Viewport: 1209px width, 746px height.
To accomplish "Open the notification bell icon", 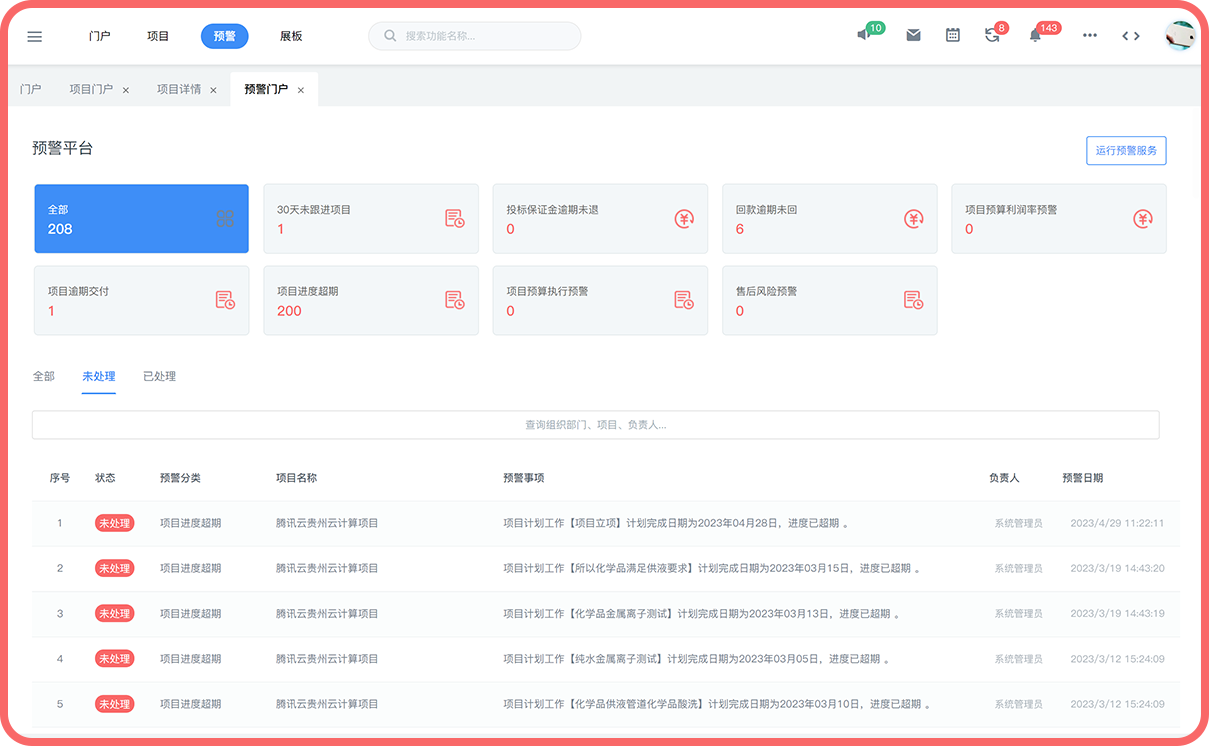I will click(x=1035, y=35).
